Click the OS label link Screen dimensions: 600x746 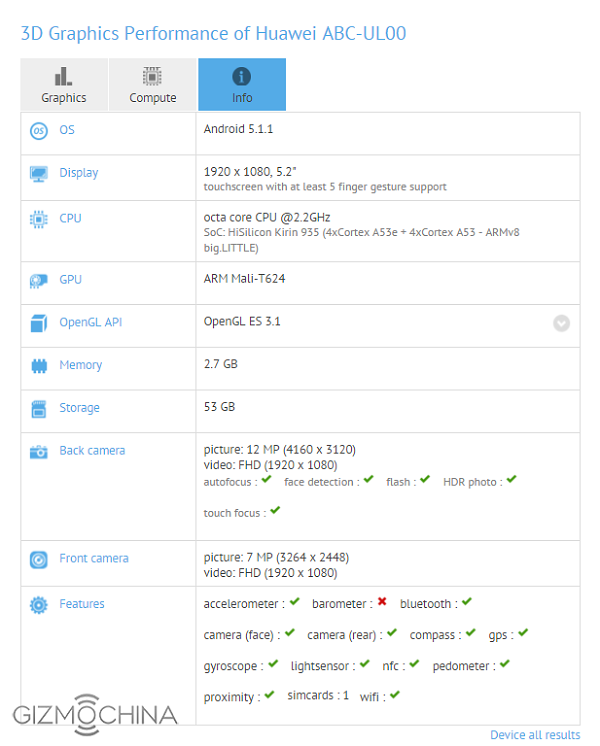click(67, 130)
